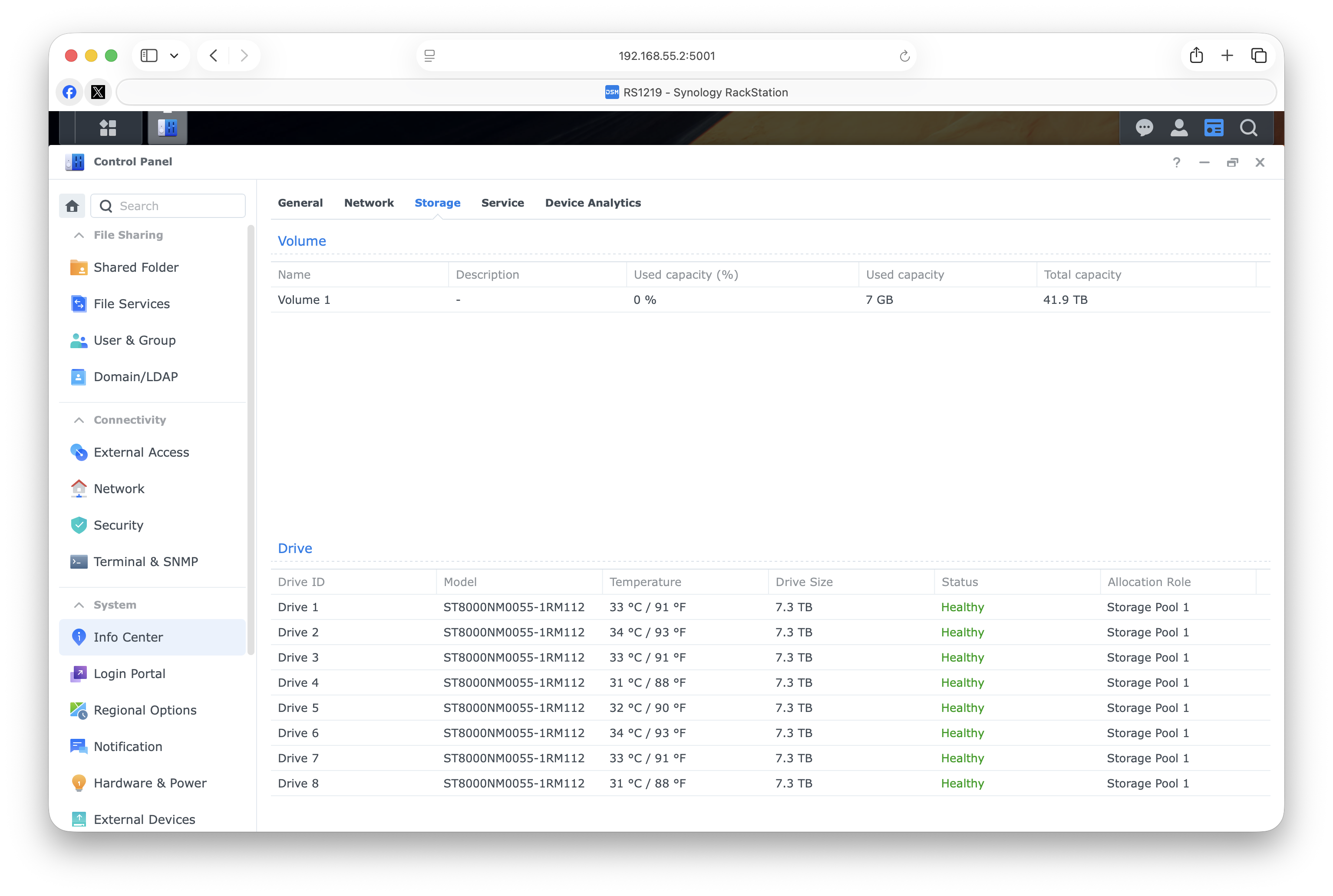Select the Drive 4 row
The height and width of the screenshot is (896, 1333).
pos(771,683)
